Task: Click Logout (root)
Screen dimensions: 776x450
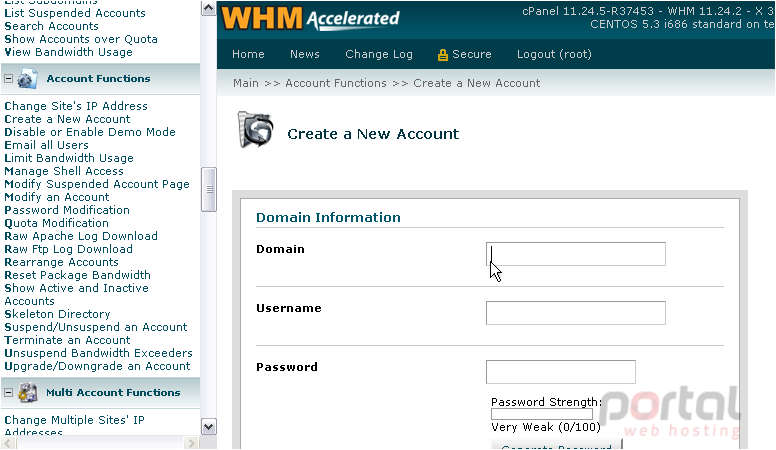Action: coord(554,54)
